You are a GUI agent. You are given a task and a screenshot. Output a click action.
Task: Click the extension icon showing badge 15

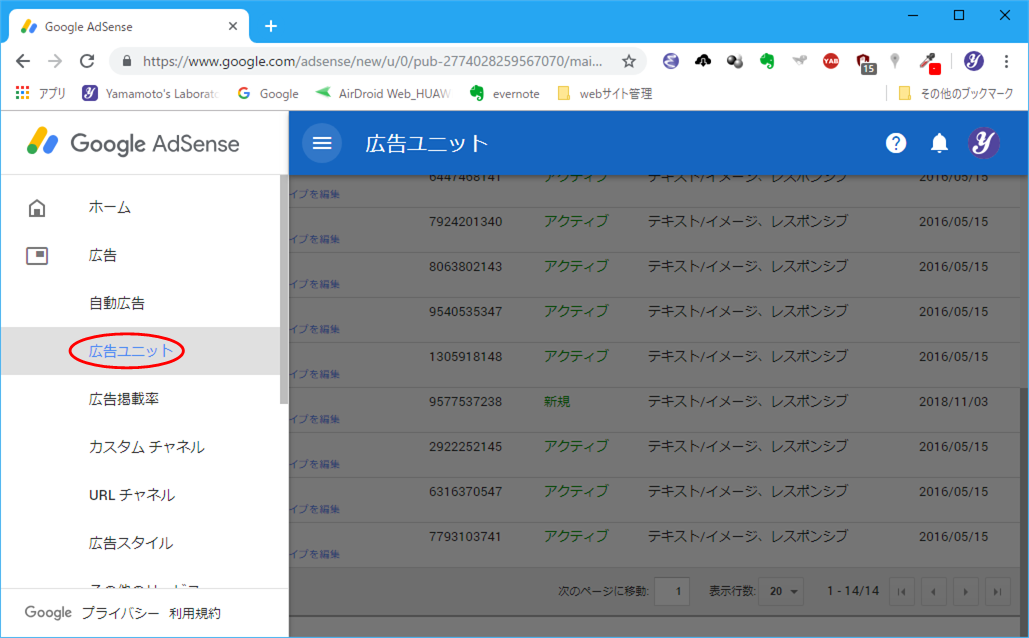pos(866,63)
